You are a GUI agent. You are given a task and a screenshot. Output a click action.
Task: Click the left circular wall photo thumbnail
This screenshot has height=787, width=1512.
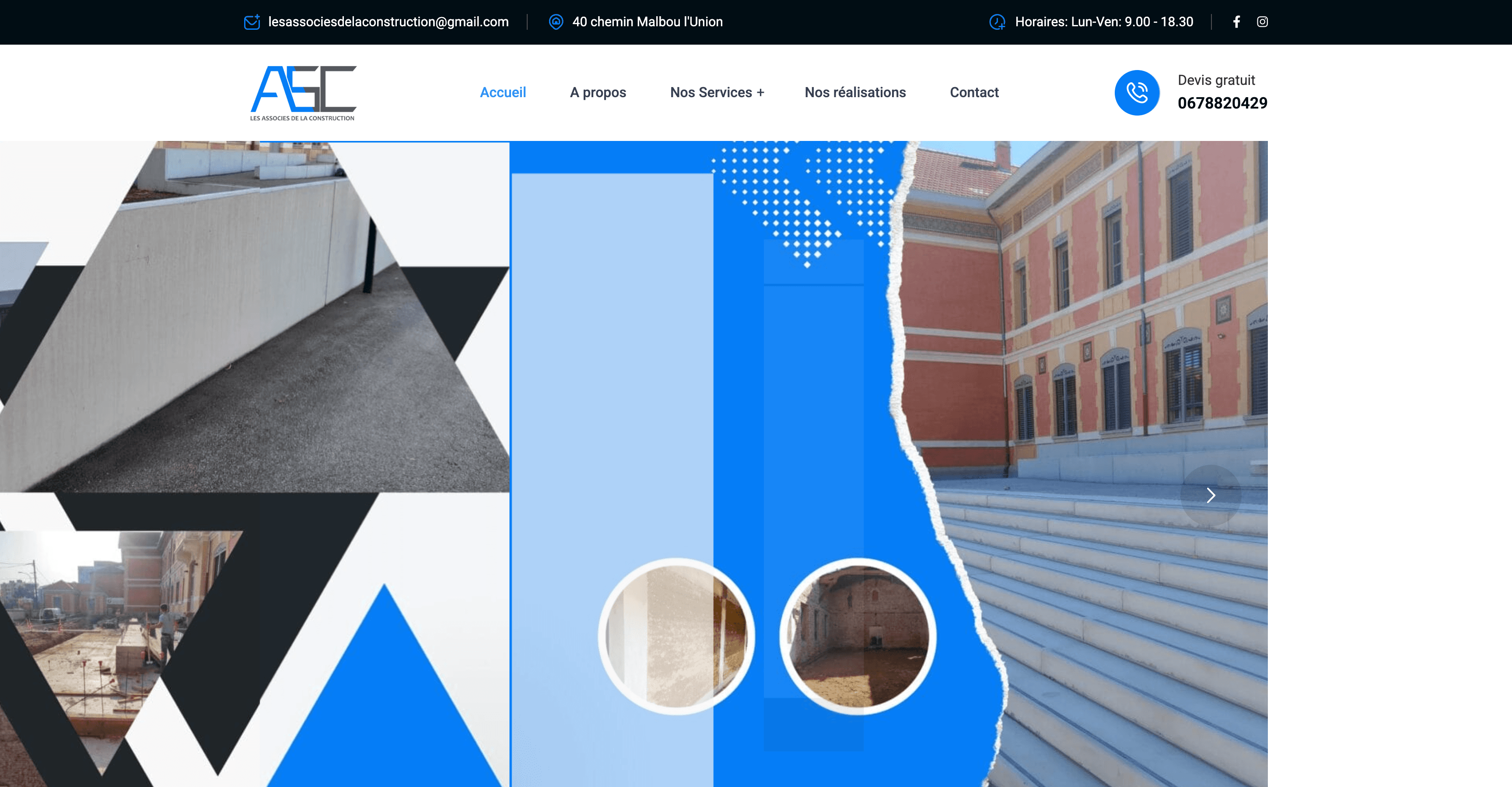coord(676,637)
